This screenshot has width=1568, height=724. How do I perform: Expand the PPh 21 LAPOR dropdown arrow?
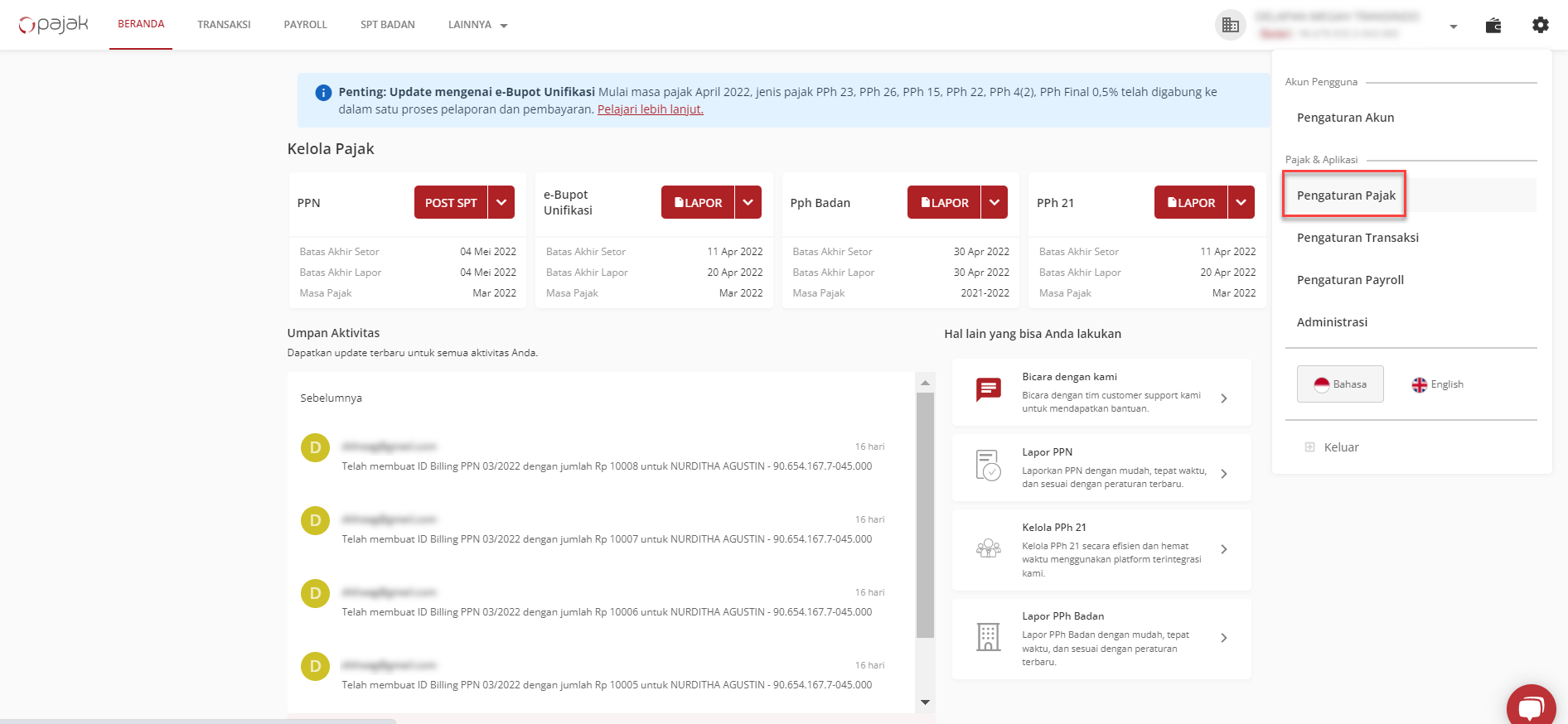click(1241, 203)
